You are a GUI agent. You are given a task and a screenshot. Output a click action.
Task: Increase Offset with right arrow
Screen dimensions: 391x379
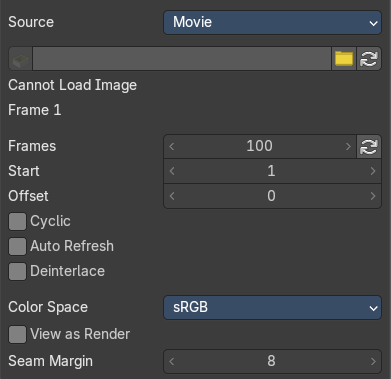[x=373, y=196]
